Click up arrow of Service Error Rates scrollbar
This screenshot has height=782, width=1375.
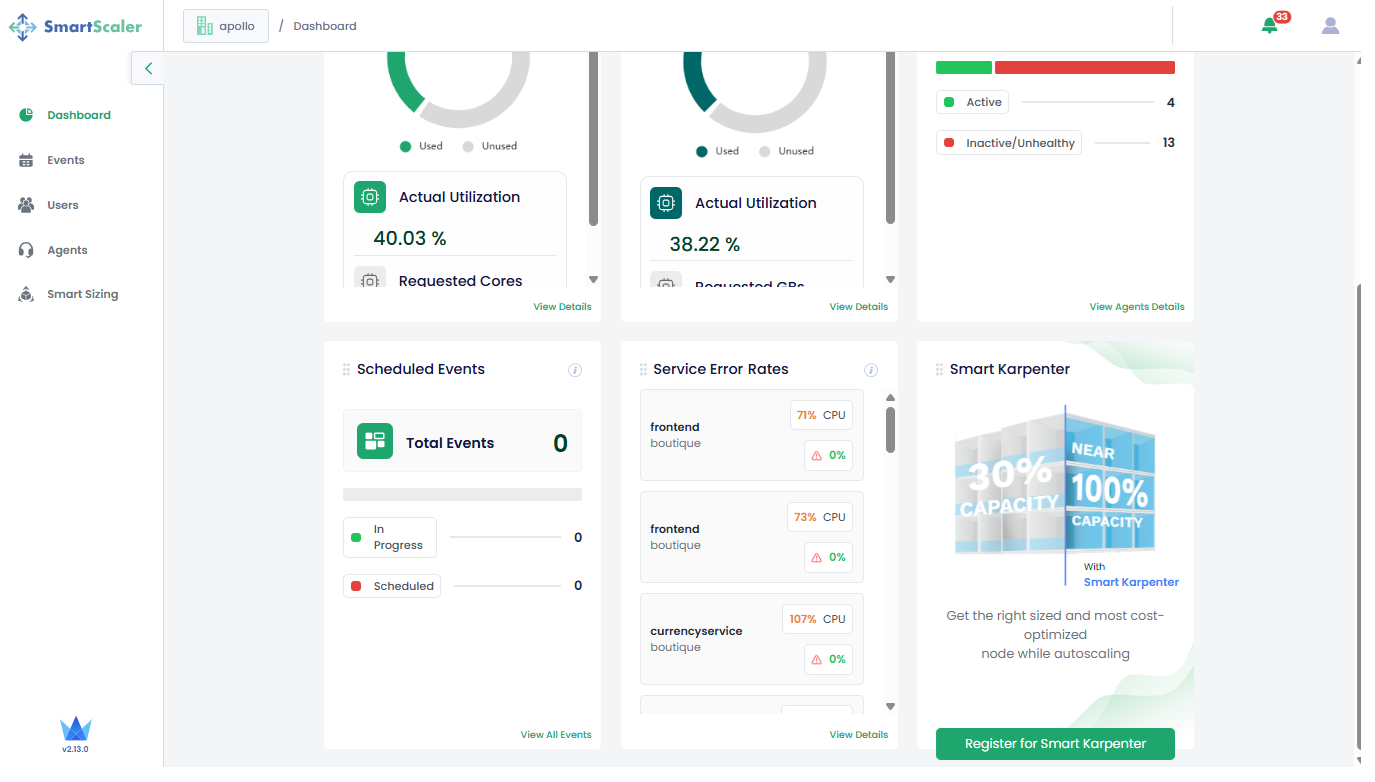890,397
